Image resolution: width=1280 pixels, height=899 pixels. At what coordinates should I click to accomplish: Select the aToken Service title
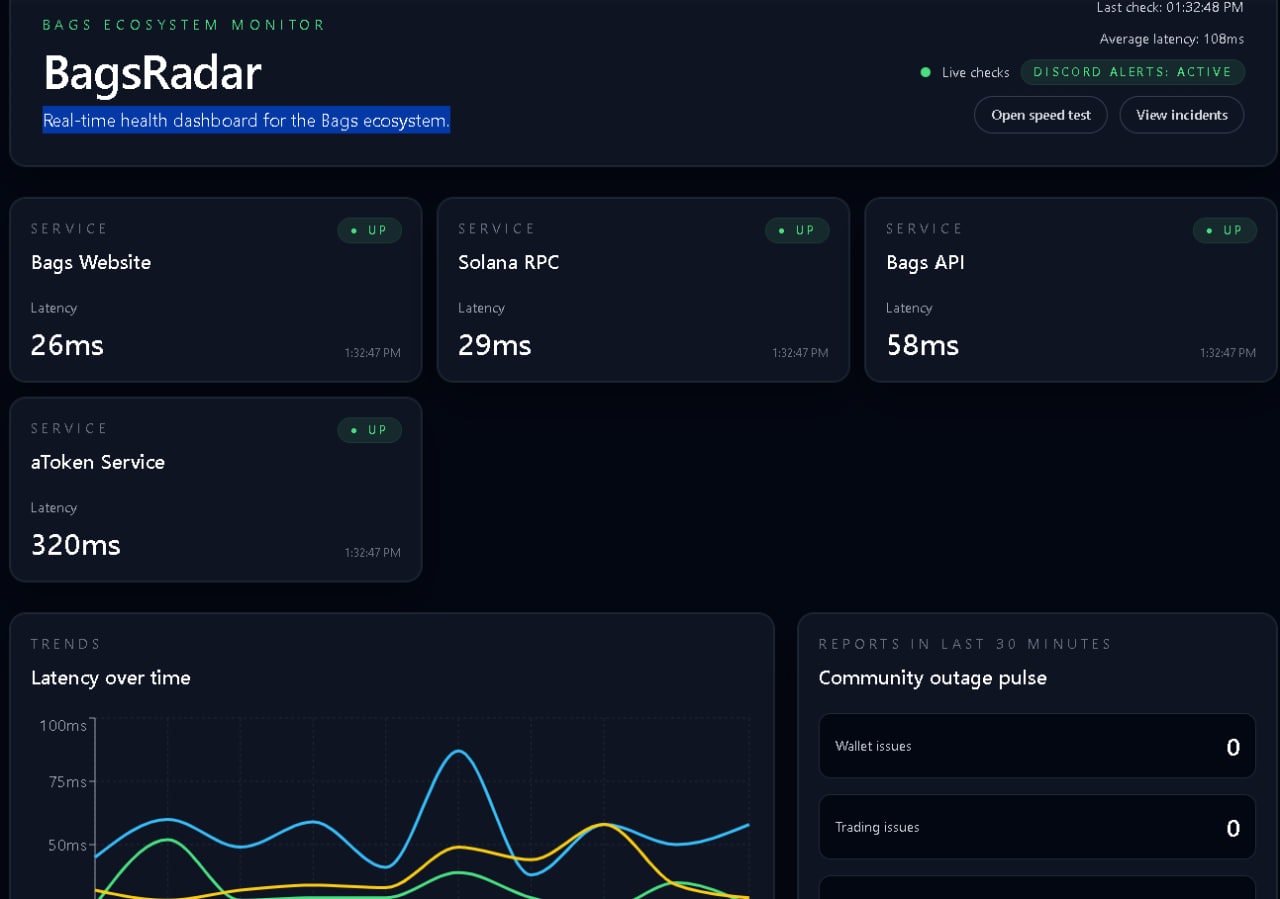98,463
